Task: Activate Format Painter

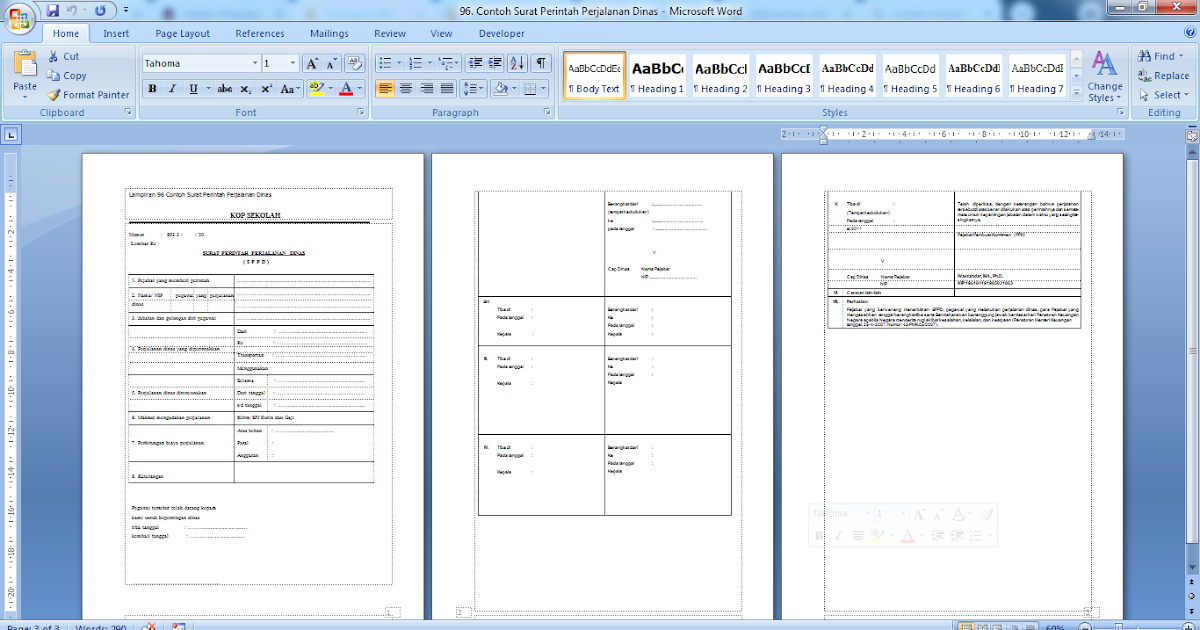Action: pos(88,94)
